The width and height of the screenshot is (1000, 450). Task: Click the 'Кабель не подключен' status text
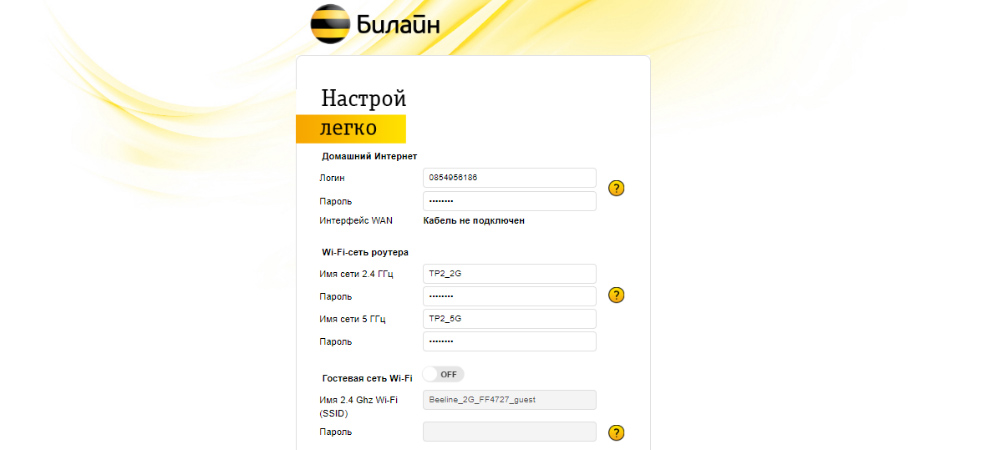474,221
